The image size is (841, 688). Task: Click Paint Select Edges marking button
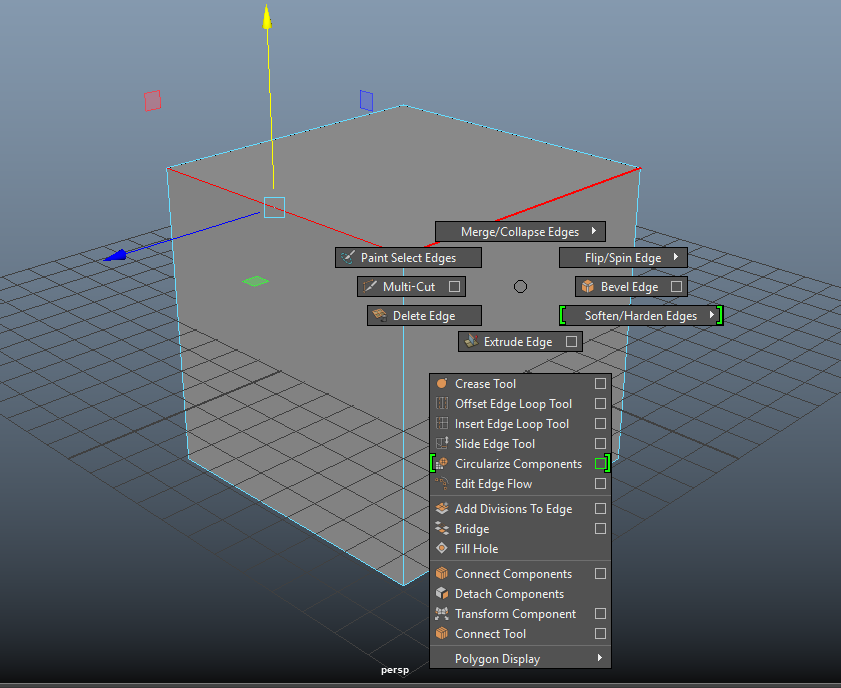(408, 257)
